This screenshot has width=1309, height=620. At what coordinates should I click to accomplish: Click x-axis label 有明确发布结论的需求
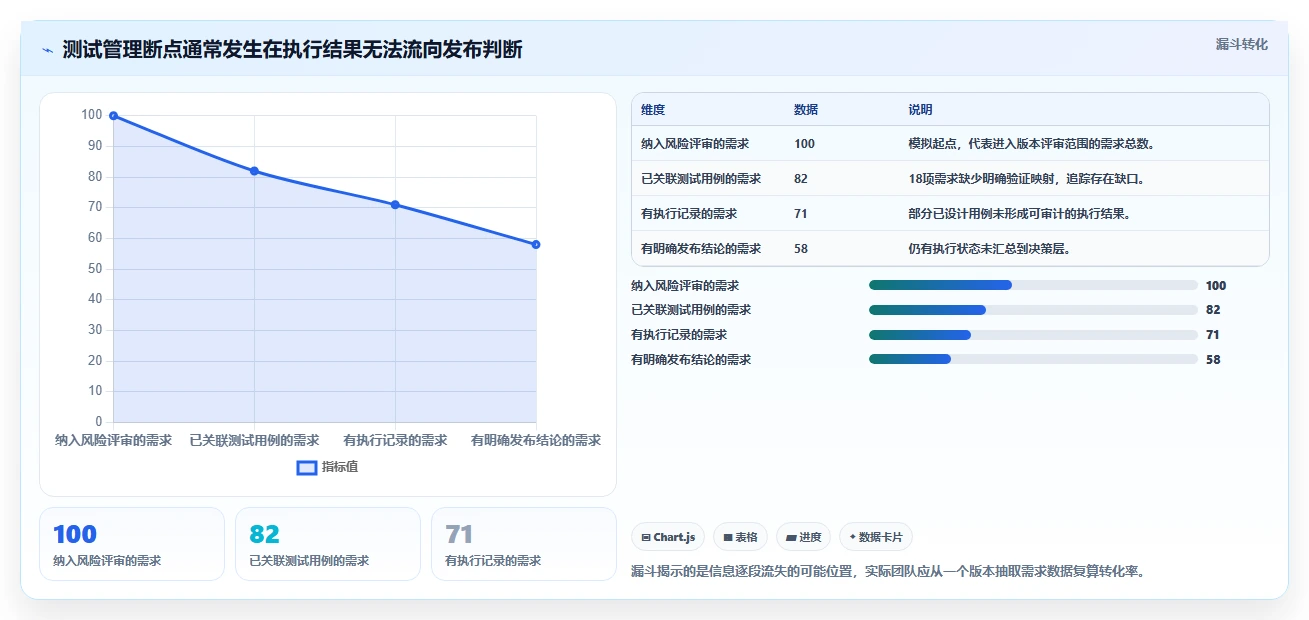click(x=536, y=440)
